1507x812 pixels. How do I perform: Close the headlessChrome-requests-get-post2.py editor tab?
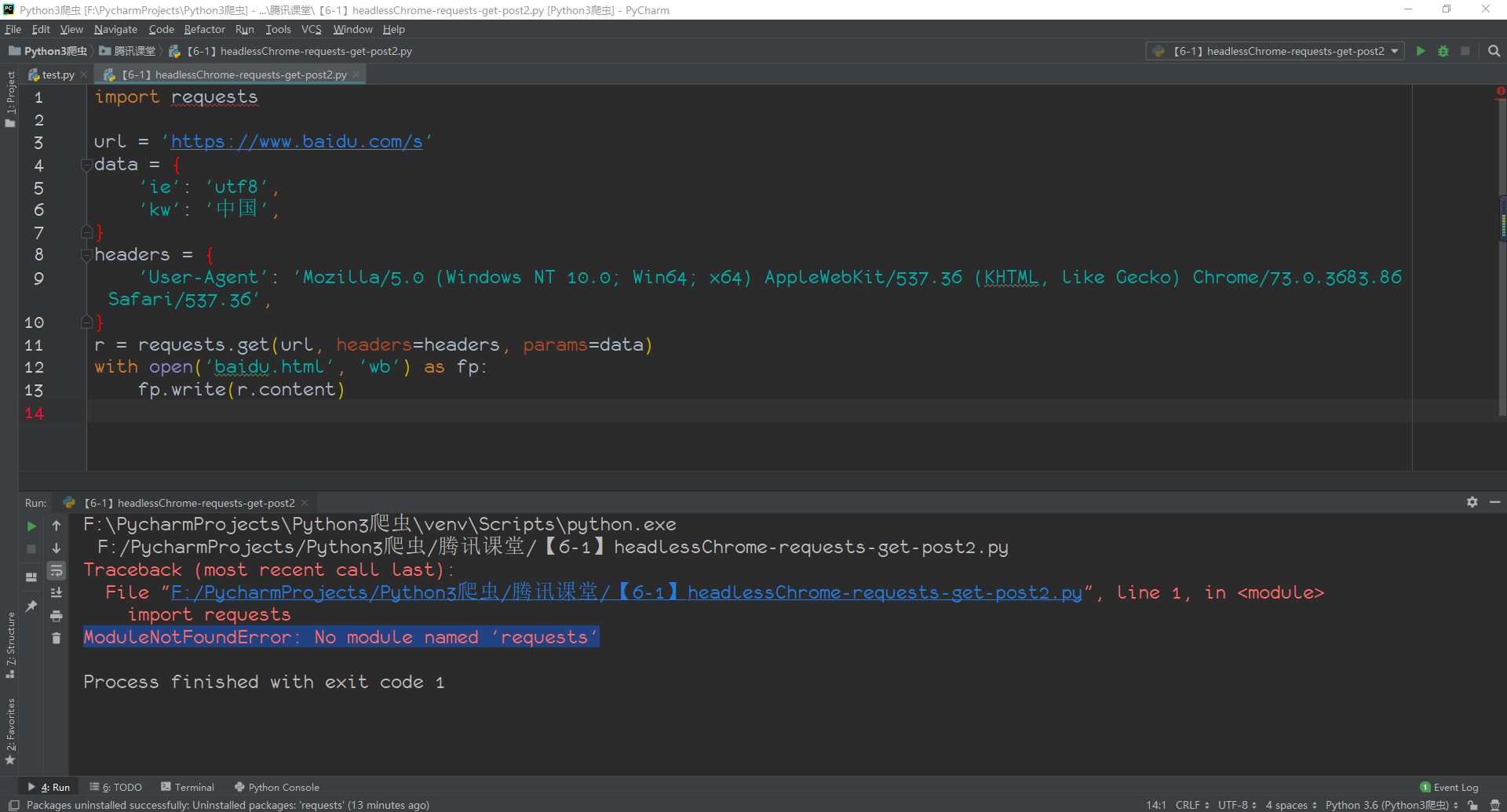click(x=356, y=75)
